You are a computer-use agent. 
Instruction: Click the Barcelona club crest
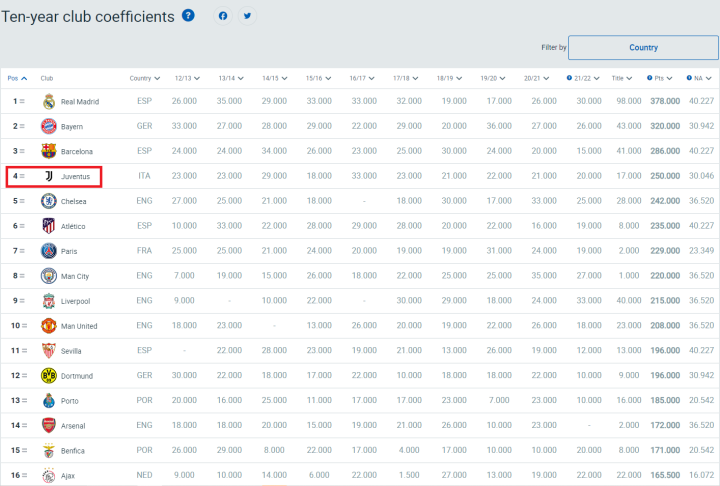tap(47, 151)
